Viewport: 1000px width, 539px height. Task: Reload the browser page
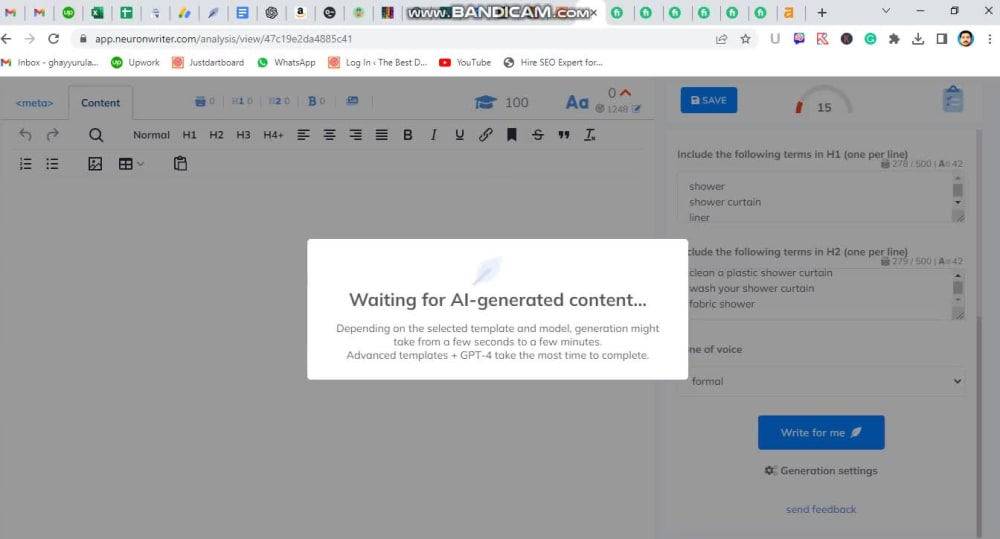click(54, 39)
